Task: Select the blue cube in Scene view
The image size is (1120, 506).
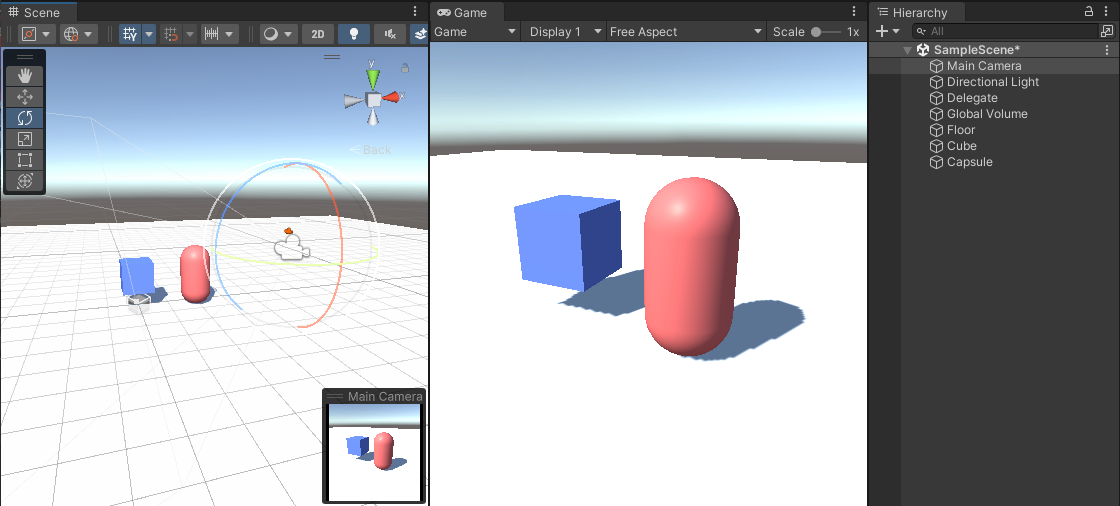Action: pos(136,276)
